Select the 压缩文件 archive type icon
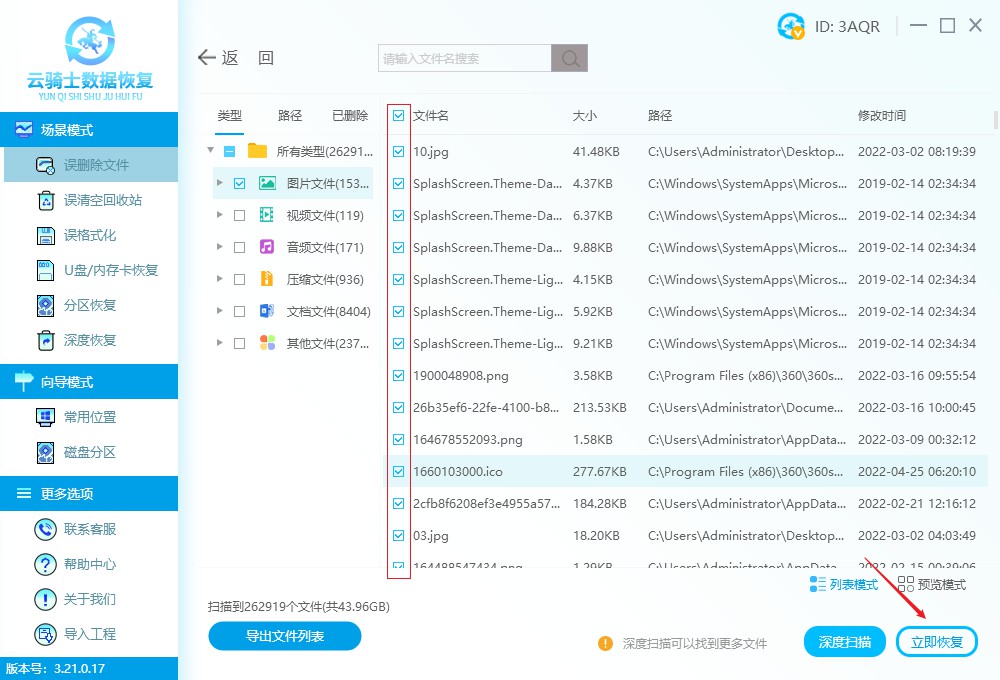1000x680 pixels. (x=267, y=279)
